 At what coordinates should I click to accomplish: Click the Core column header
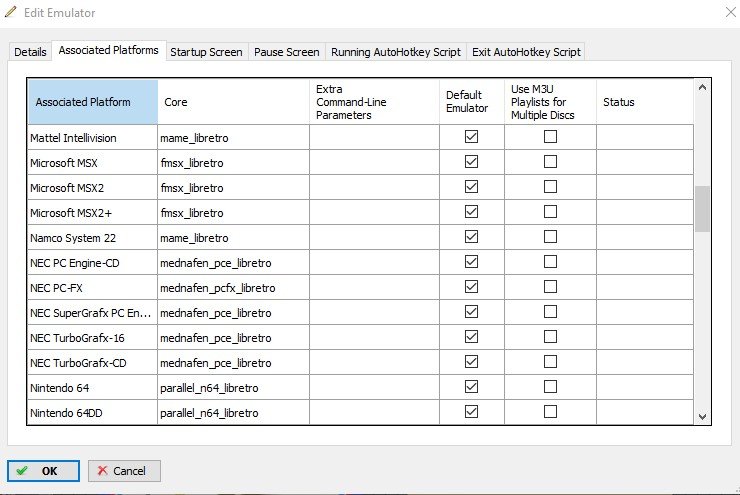(x=234, y=102)
